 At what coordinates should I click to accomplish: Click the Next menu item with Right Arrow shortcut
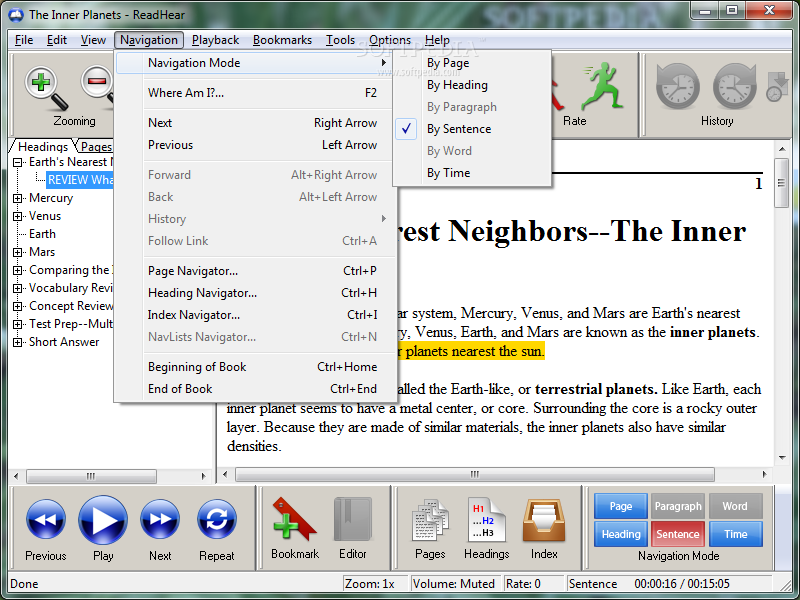255,123
